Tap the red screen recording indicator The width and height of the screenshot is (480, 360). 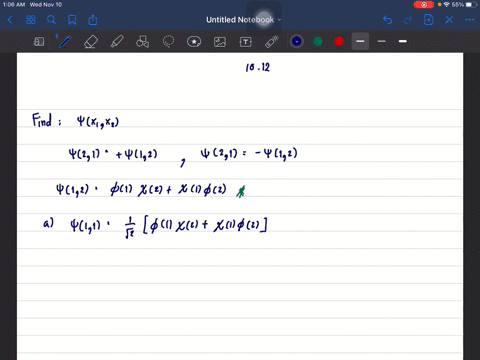point(424,5)
